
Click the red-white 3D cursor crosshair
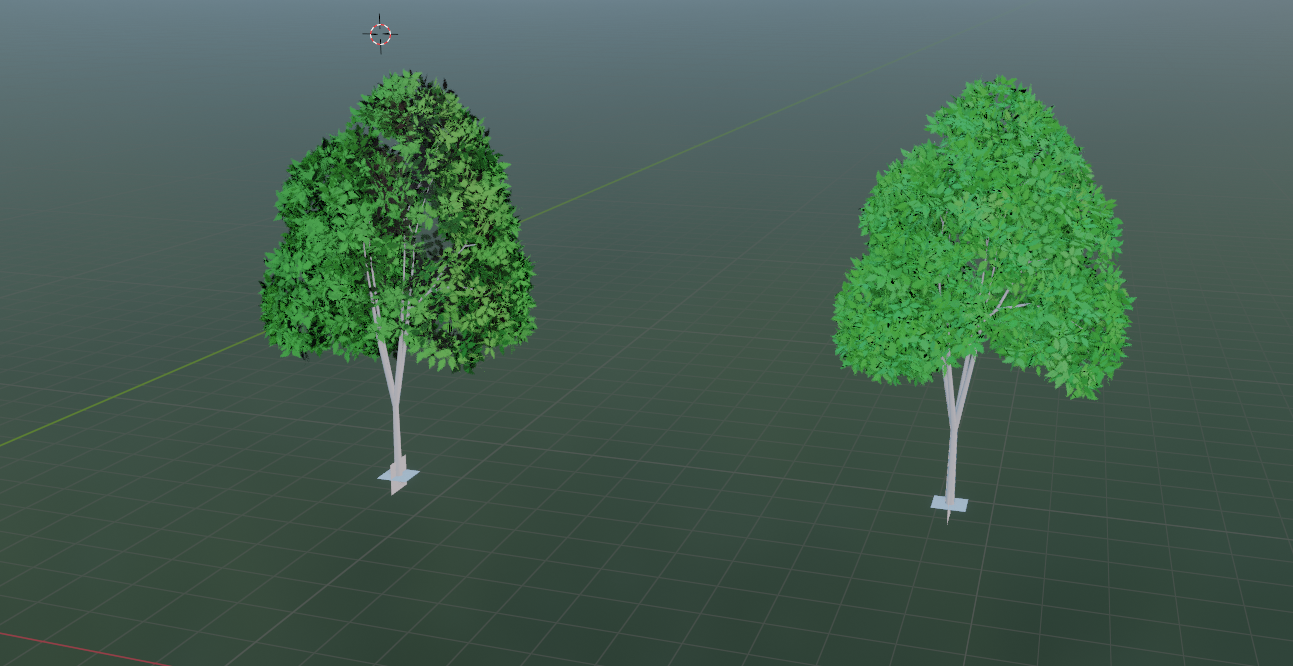pos(380,34)
